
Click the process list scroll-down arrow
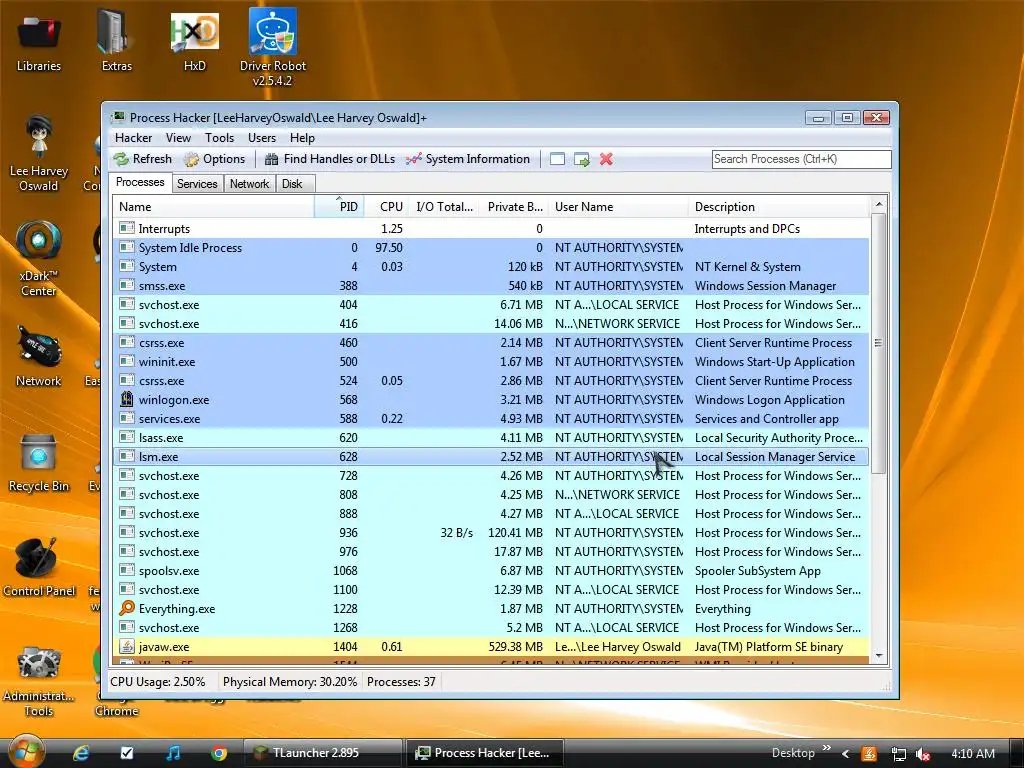[x=879, y=656]
